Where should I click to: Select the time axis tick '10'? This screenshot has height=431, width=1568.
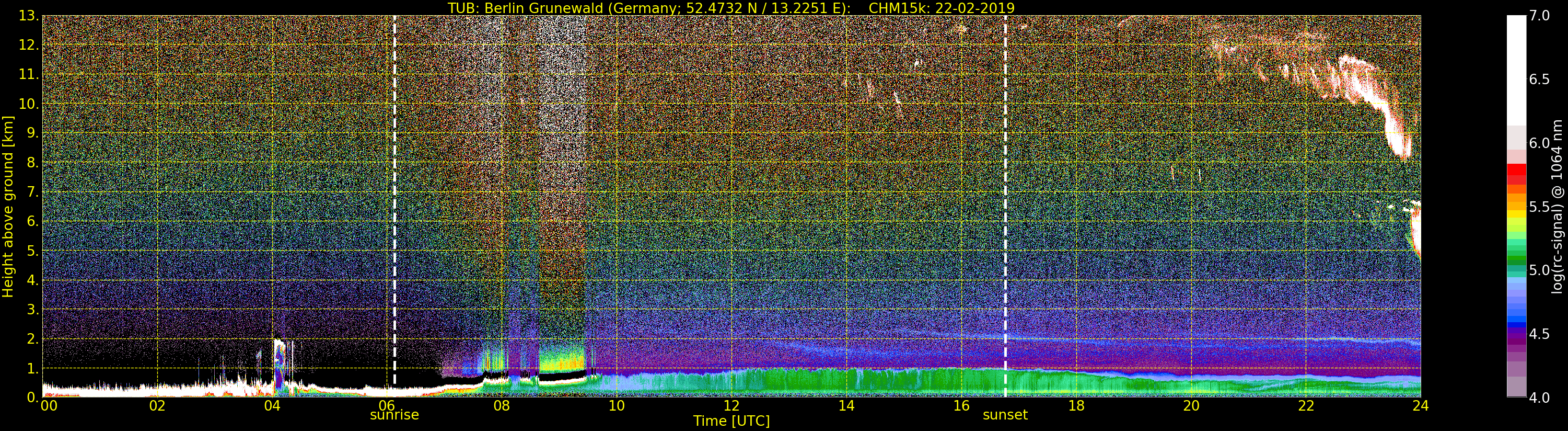617,405
